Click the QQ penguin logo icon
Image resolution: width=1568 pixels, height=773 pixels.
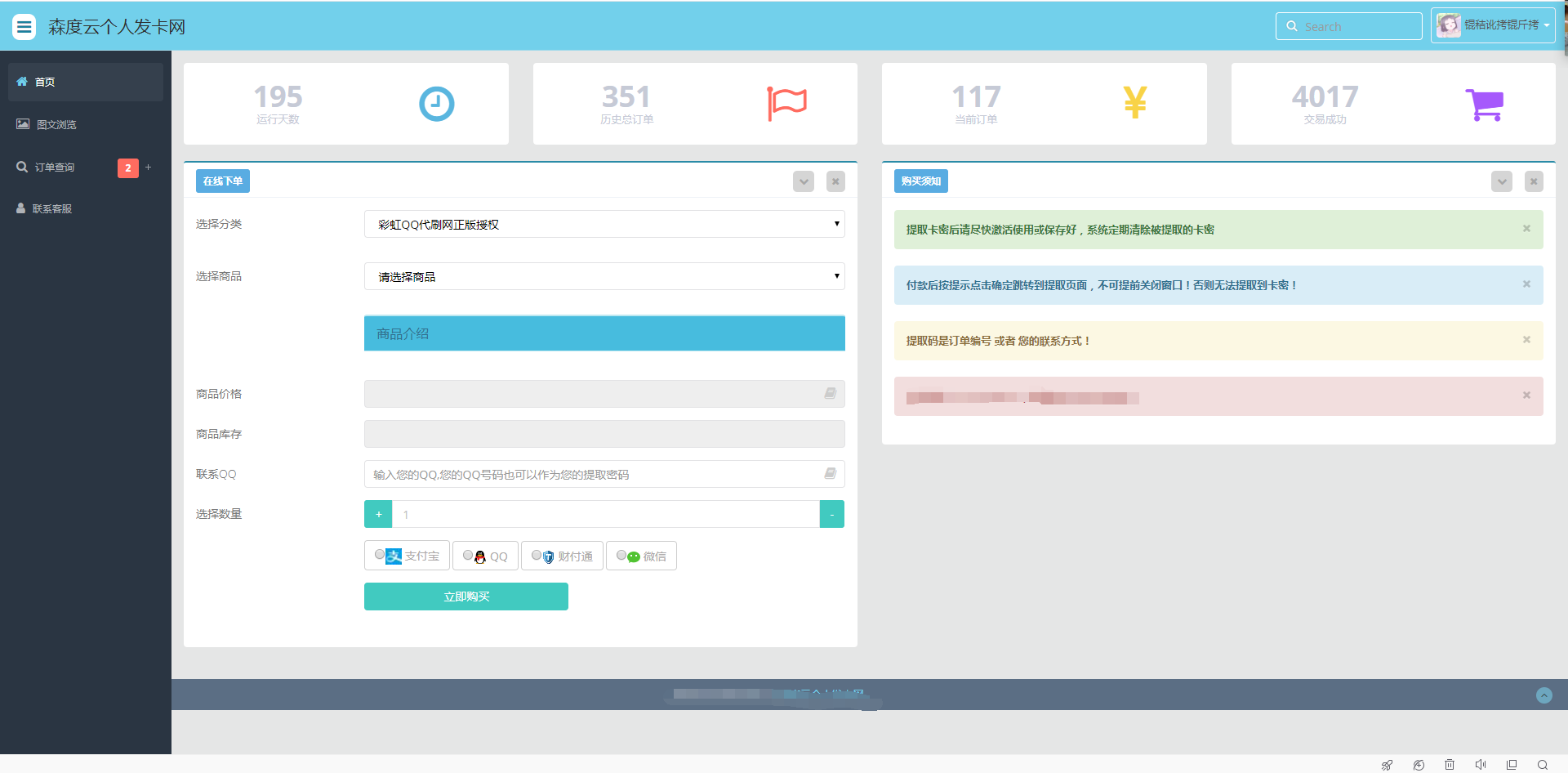[480, 557]
